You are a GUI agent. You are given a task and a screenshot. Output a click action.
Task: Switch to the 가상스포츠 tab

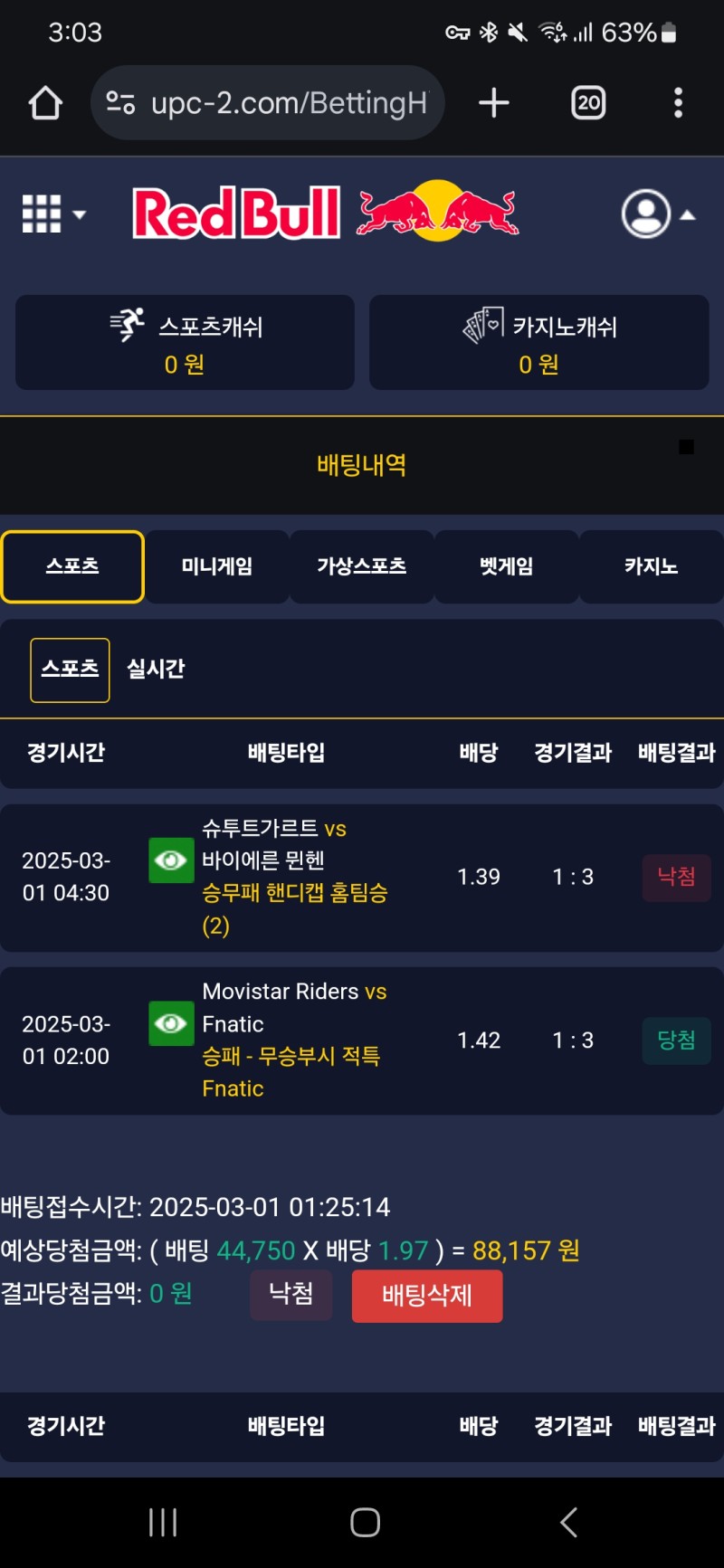[x=361, y=566]
